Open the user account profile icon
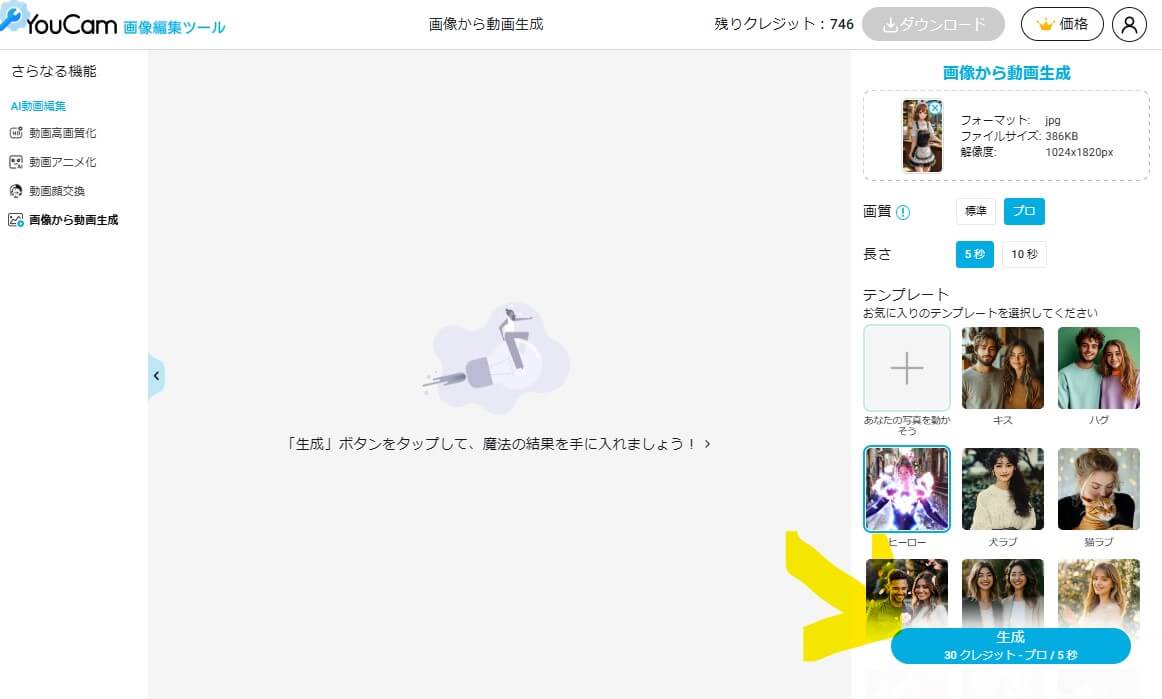This screenshot has width=1162, height=699. (1129, 24)
